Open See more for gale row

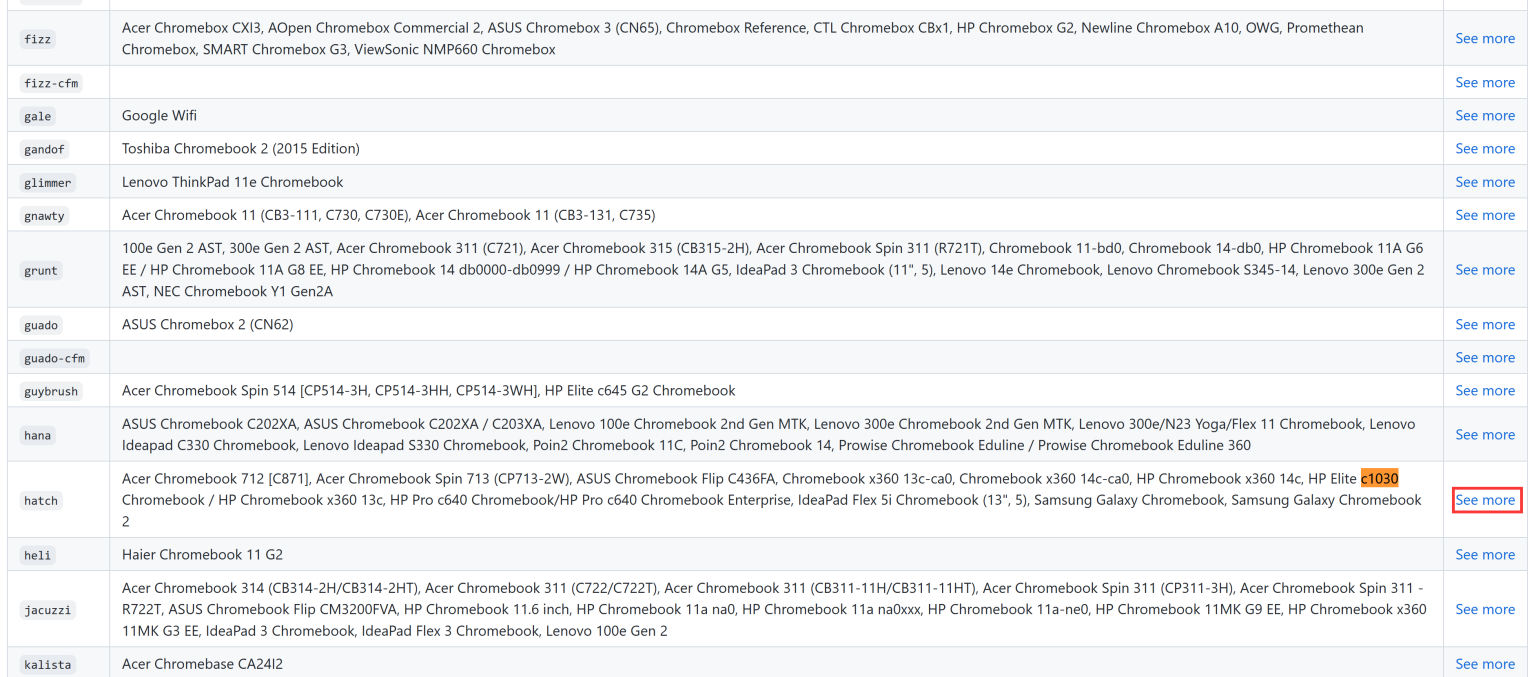pos(1485,115)
